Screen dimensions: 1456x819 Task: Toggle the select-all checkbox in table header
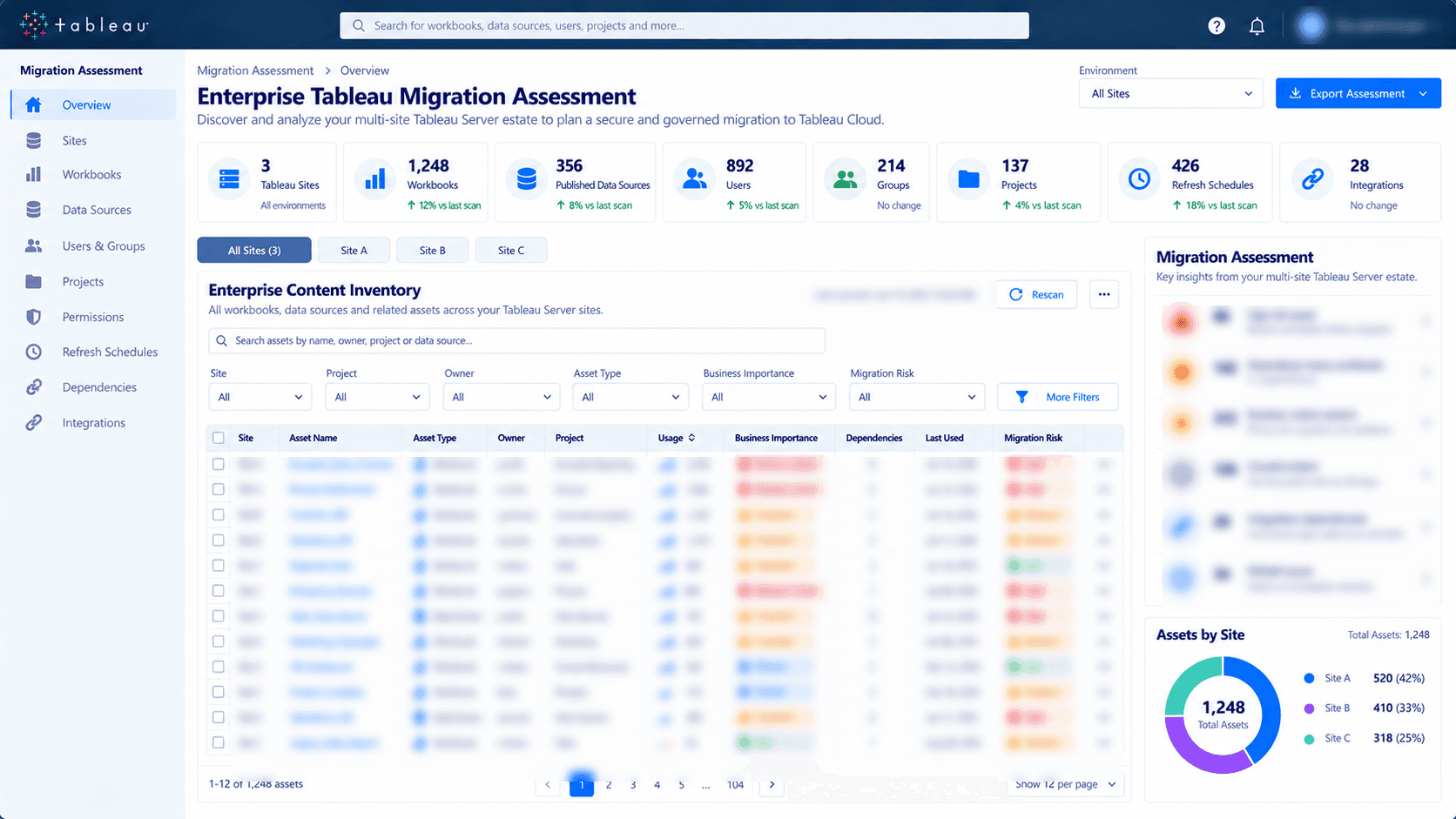tap(219, 438)
